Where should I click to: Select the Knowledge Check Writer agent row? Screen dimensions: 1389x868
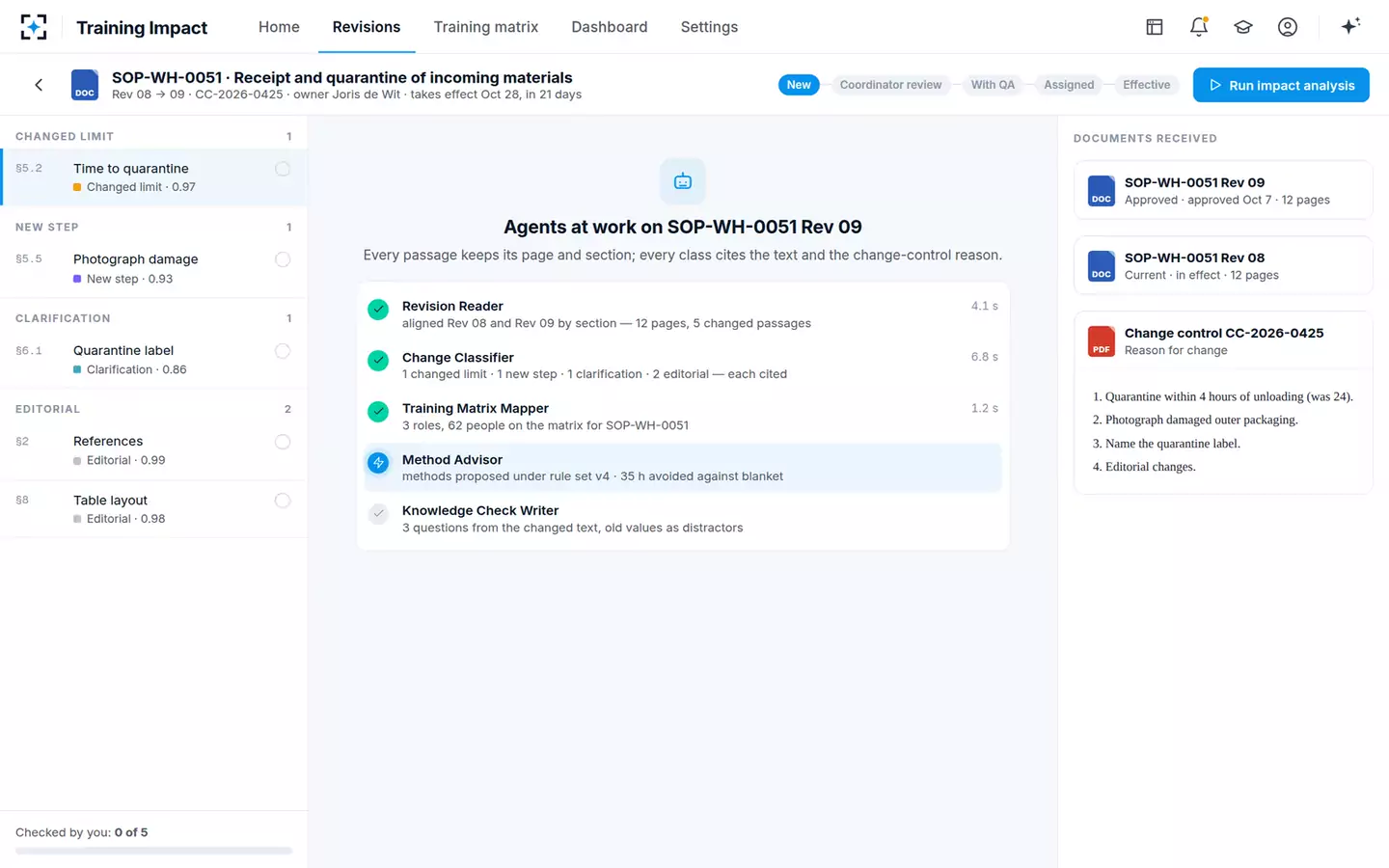click(x=683, y=519)
